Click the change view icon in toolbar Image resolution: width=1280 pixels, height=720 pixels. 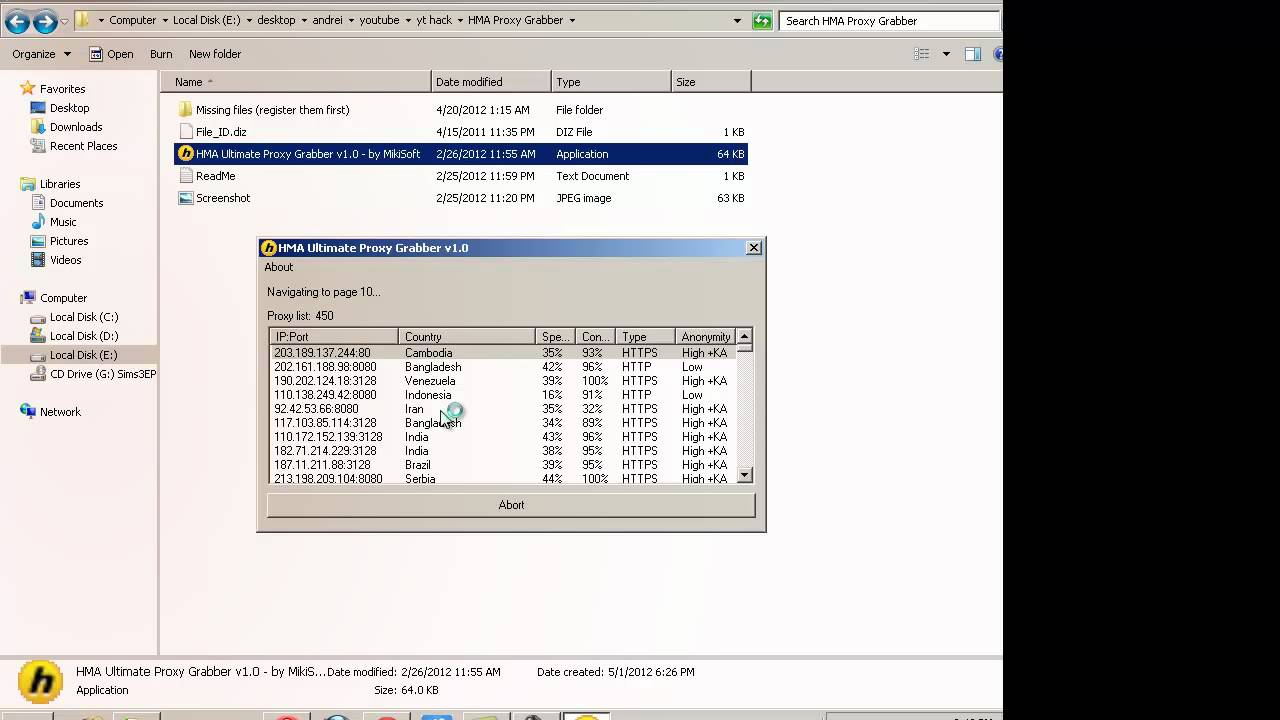pyautogui.click(x=922, y=54)
